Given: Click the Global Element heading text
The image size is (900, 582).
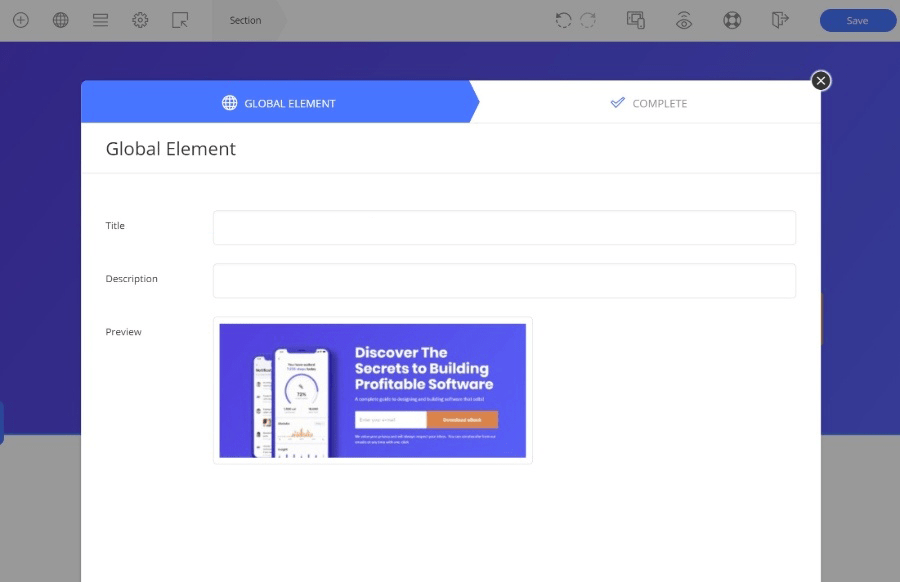Looking at the screenshot, I should click(170, 149).
